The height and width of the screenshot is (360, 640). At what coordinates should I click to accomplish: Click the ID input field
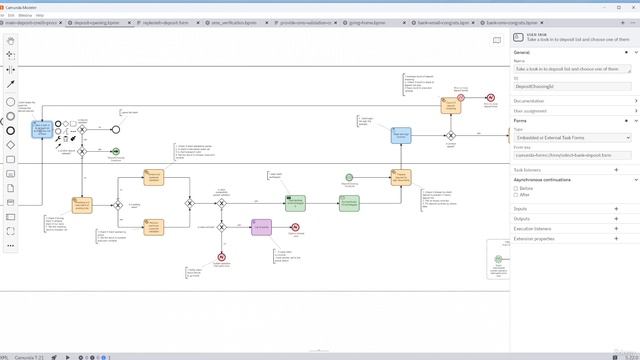coord(572,87)
